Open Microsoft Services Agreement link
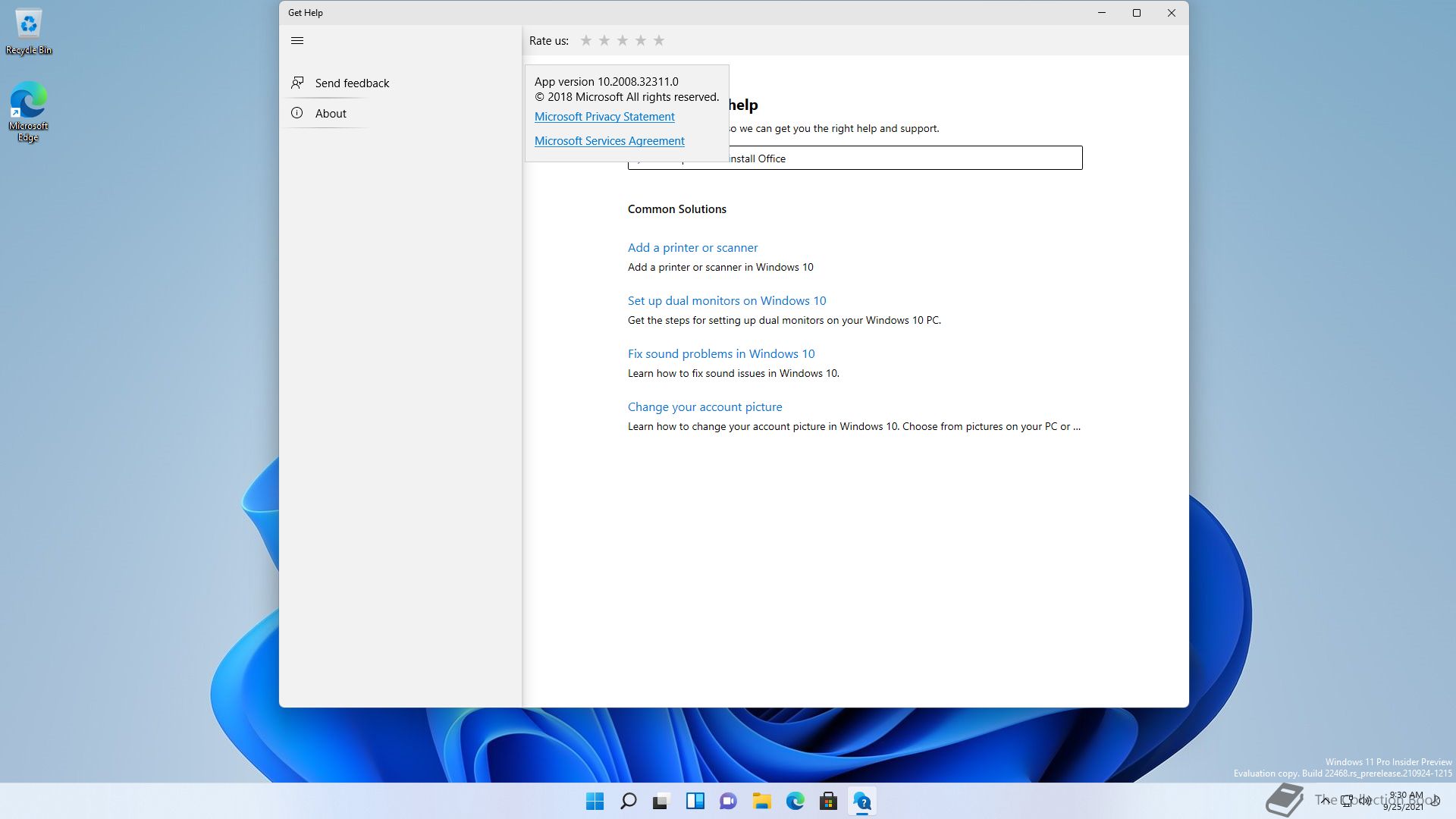This screenshot has width=1456, height=819. tap(610, 141)
